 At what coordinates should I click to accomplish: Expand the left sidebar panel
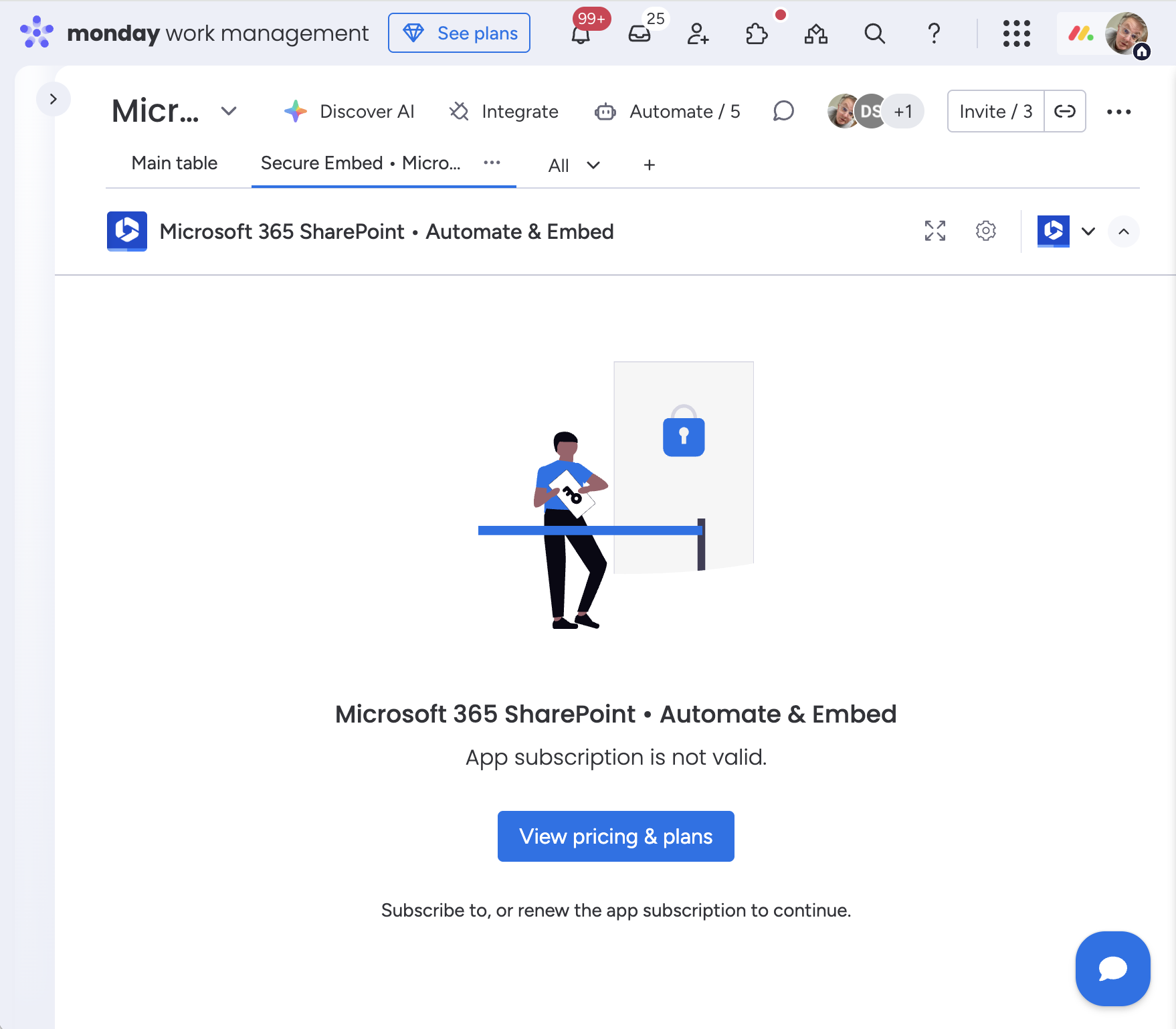tap(54, 98)
